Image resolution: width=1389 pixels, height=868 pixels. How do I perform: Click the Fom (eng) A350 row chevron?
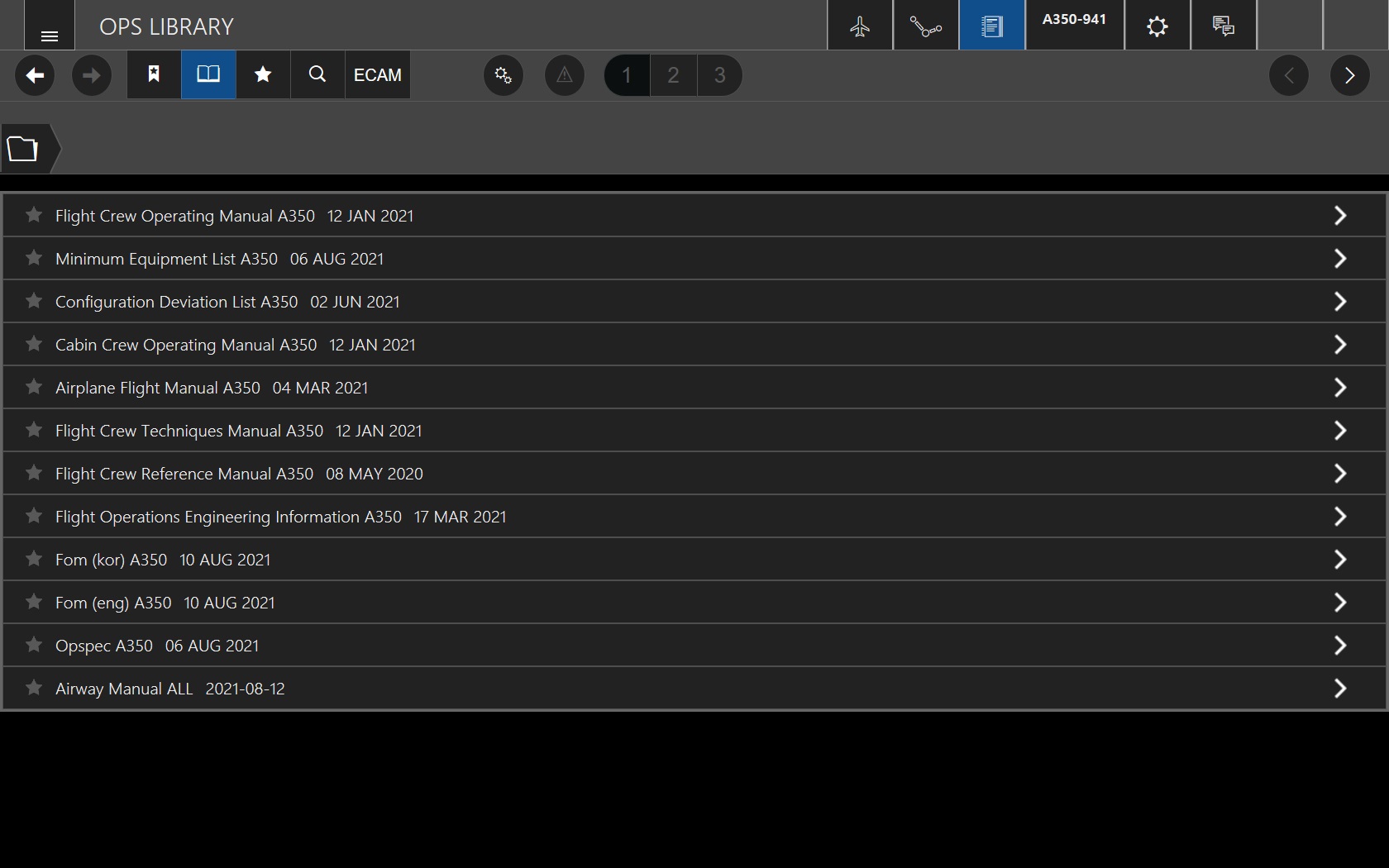point(1340,603)
